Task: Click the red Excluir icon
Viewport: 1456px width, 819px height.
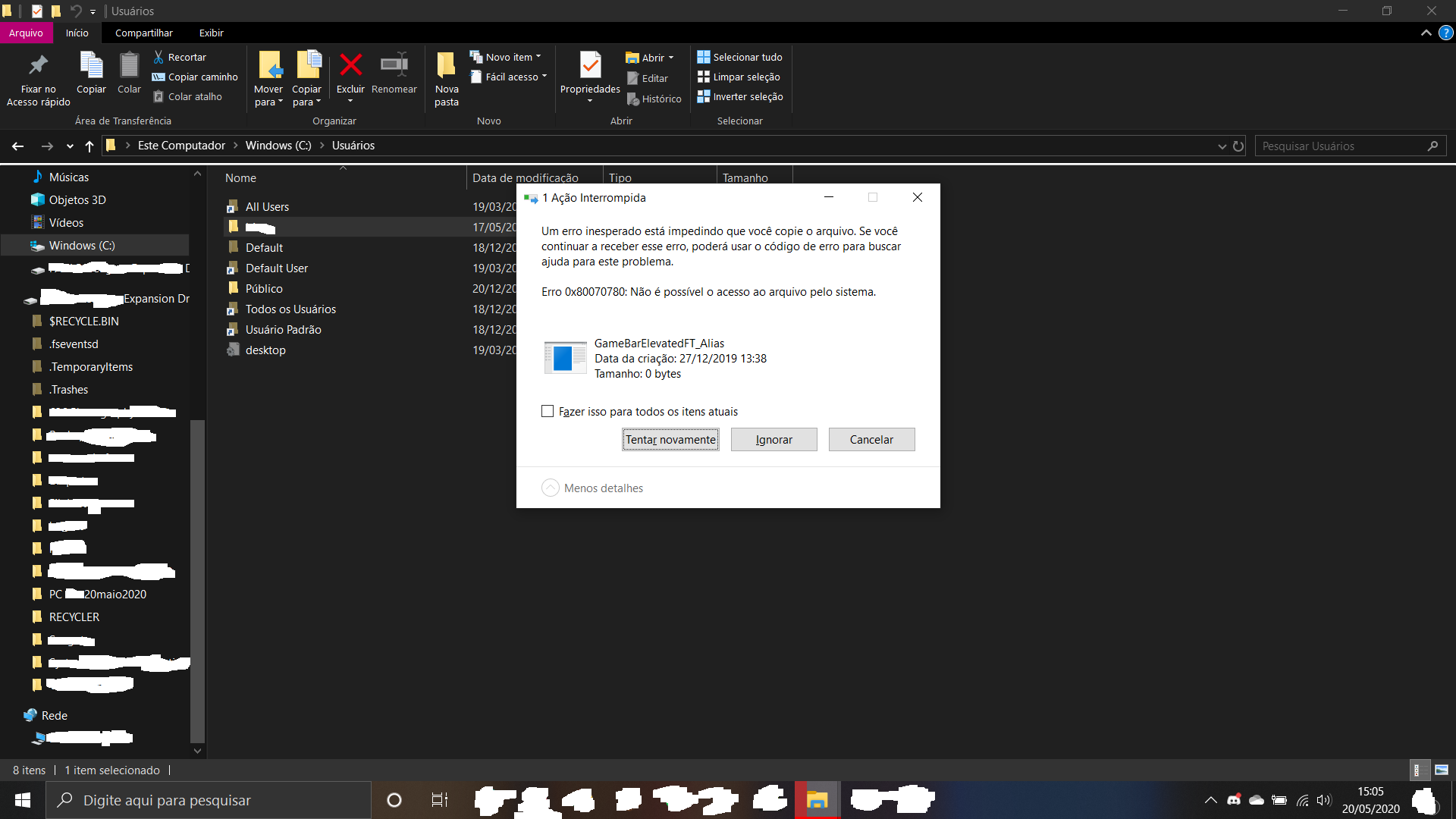Action: click(350, 65)
